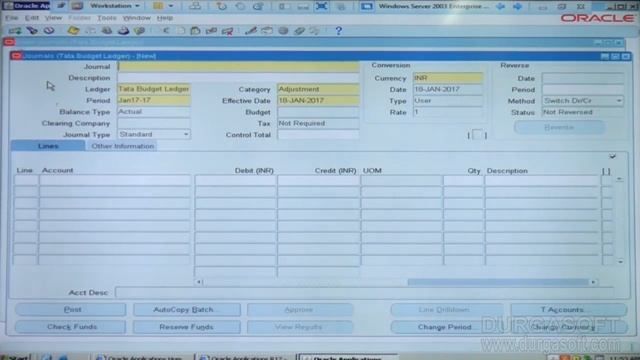Image resolution: width=640 pixels, height=360 pixels.
Task: Click the VMware take snapshot icon
Action: (222, 6)
